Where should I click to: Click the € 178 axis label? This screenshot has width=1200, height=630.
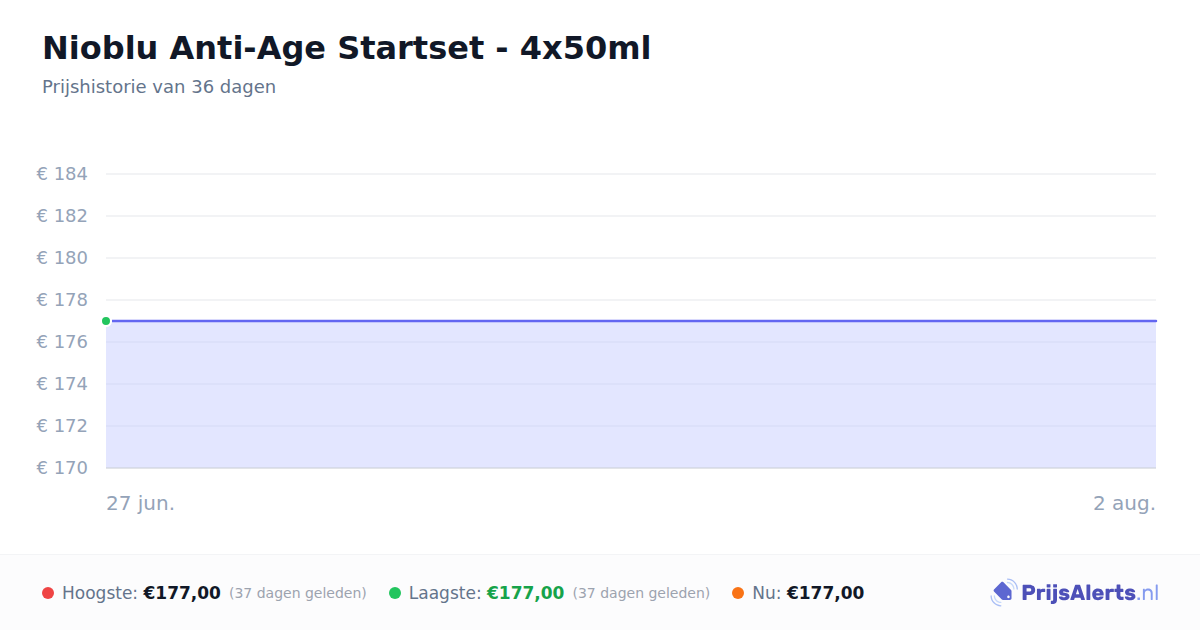pos(62,300)
